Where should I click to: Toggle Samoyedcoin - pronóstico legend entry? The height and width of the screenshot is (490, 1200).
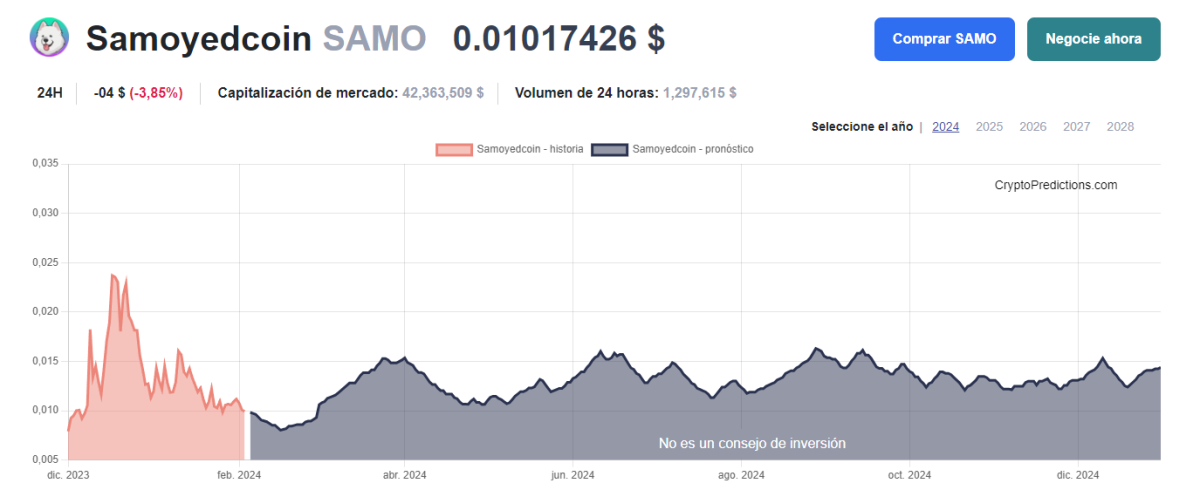673,149
